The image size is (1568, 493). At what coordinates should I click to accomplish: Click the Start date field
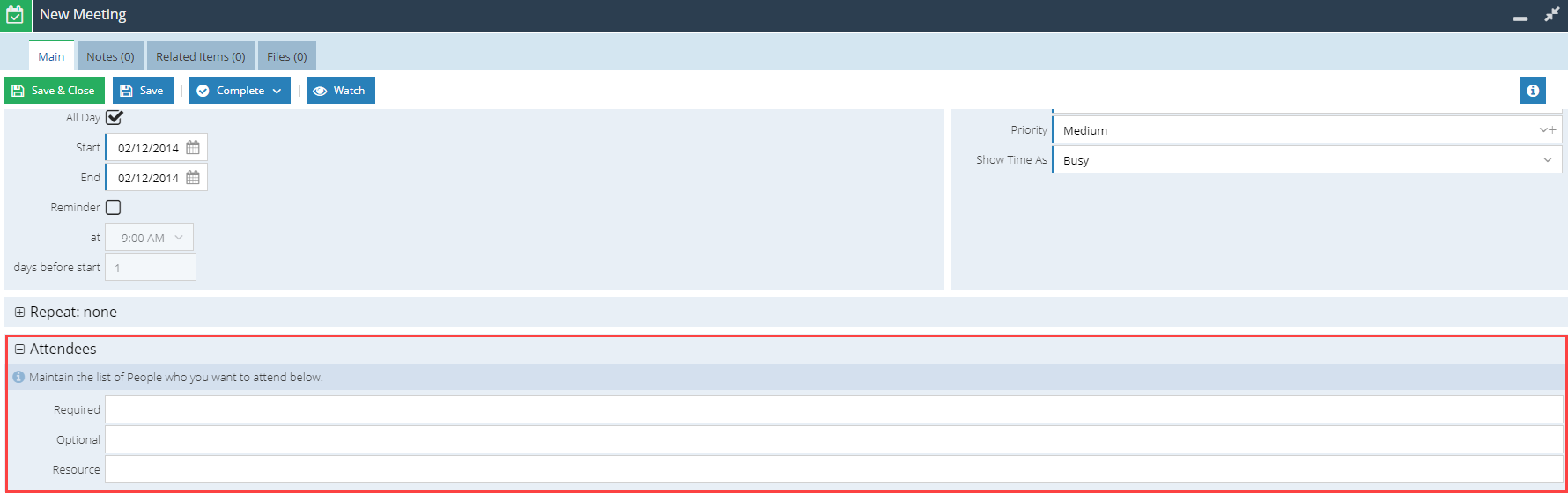point(157,148)
